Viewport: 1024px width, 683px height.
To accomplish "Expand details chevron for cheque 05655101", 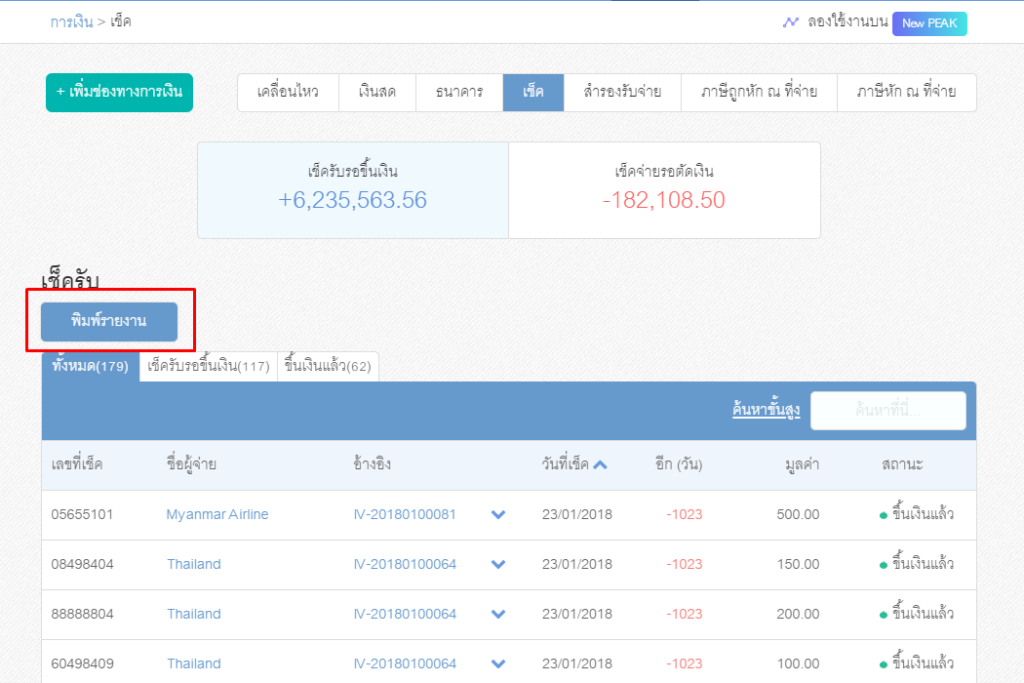I will 497,514.
